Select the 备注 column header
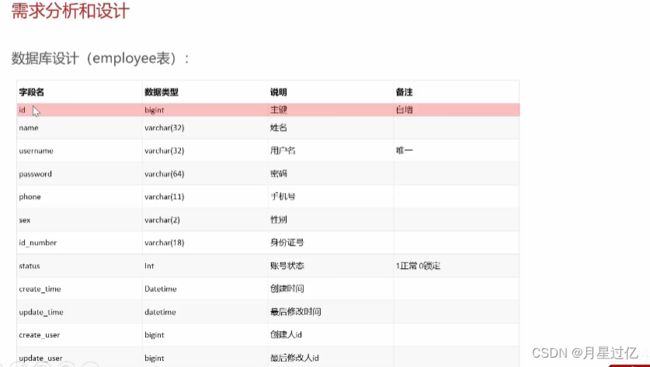The width and height of the screenshot is (650, 367). coord(404,92)
